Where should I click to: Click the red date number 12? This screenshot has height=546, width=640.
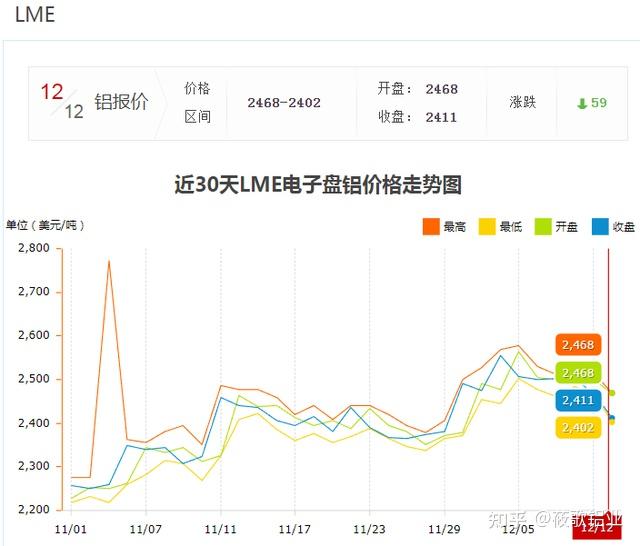click(x=52, y=92)
